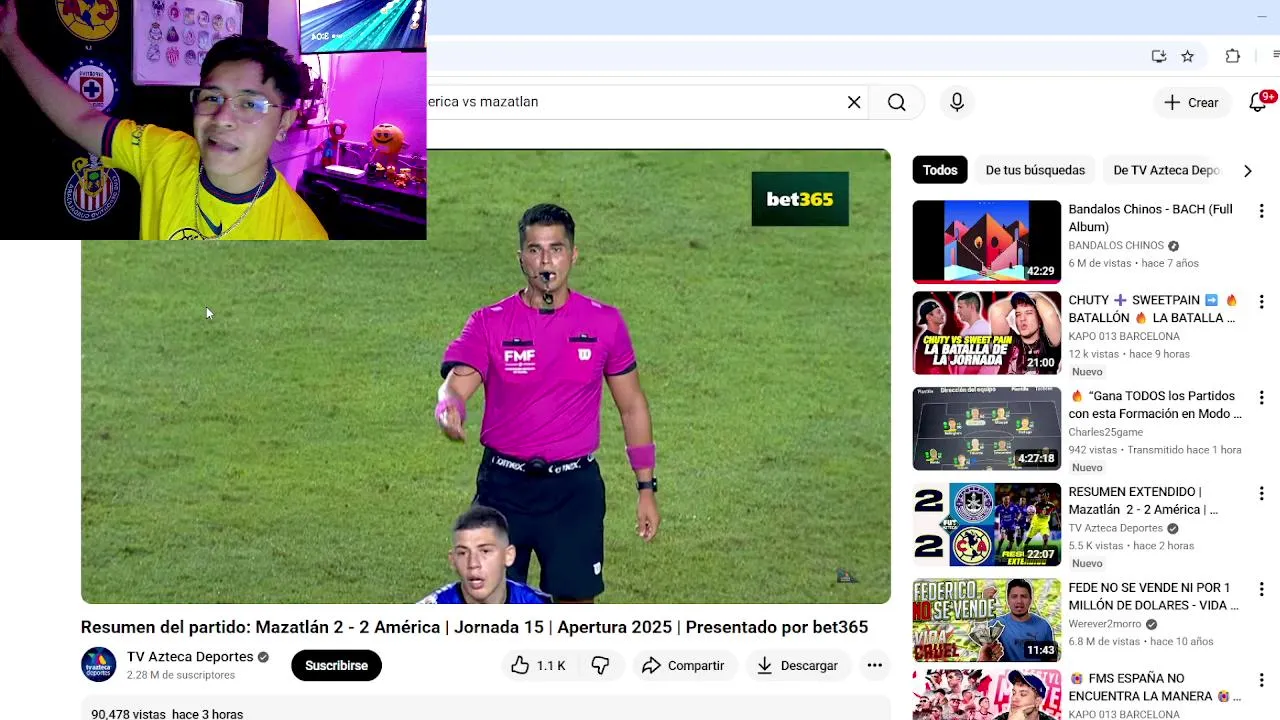Click the Descargar download button
The width and height of the screenshot is (1280, 720).
tap(797, 666)
